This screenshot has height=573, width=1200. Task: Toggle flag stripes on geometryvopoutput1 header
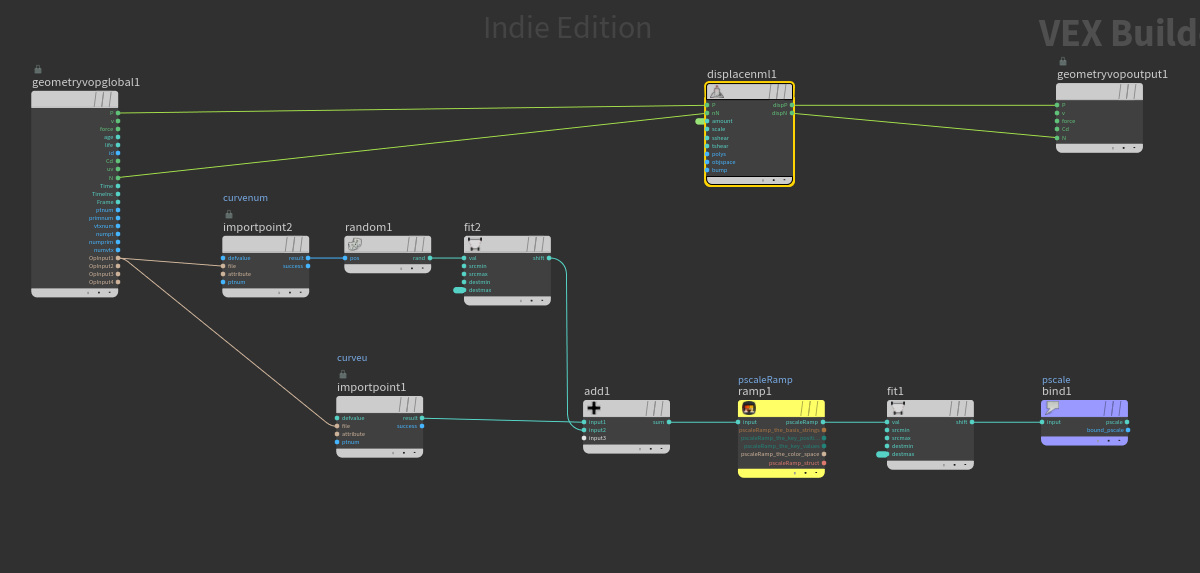[1129, 91]
